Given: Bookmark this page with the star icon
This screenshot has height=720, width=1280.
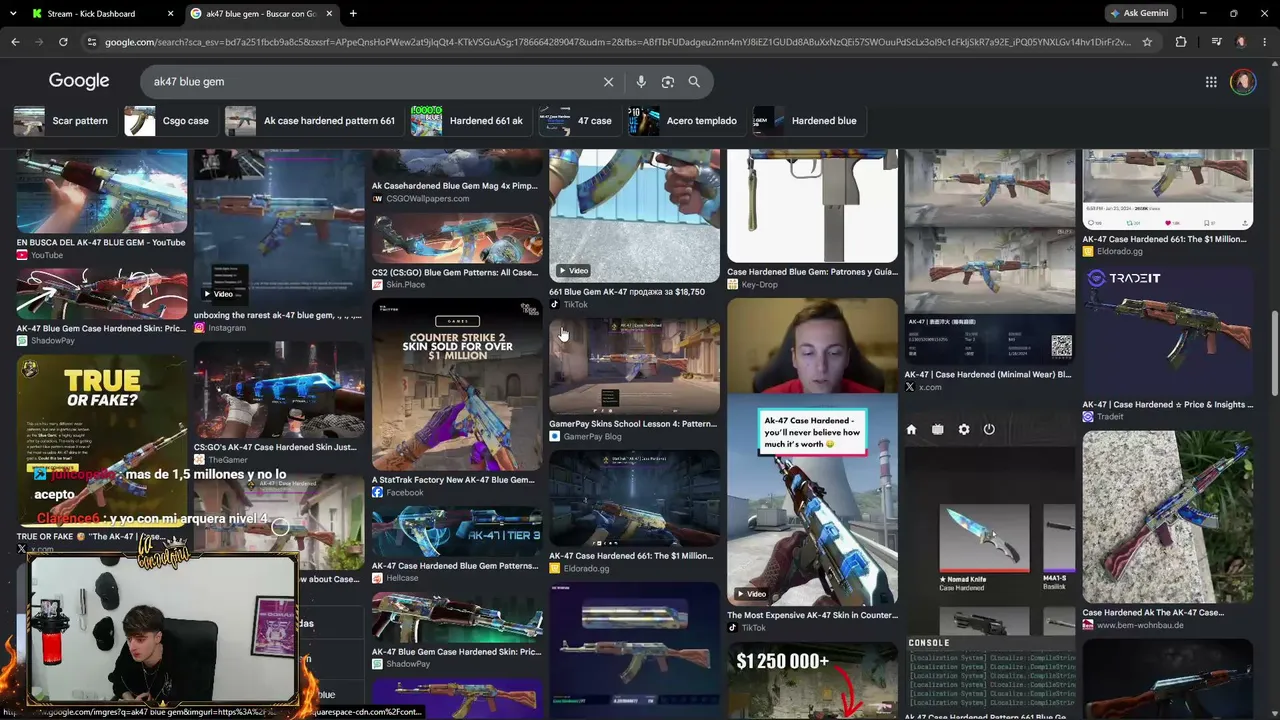Looking at the screenshot, I should (x=1147, y=42).
